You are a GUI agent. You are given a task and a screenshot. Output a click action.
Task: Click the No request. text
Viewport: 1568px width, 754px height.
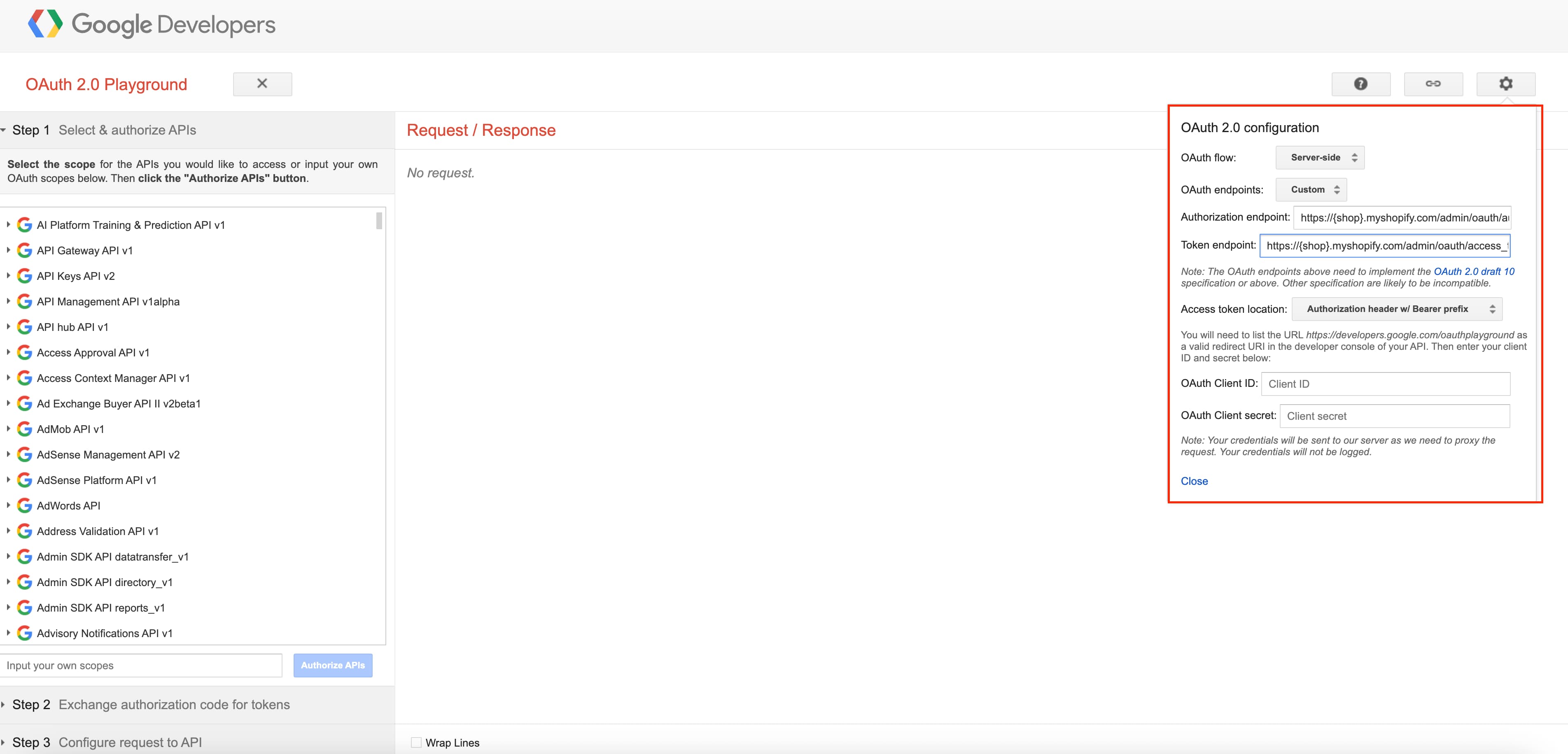tap(441, 173)
